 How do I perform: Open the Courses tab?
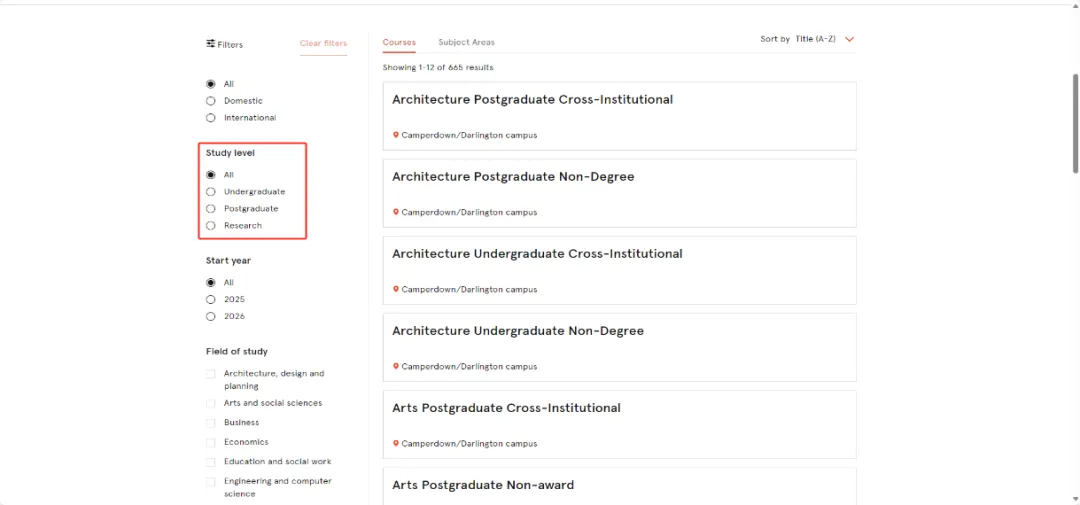point(399,42)
